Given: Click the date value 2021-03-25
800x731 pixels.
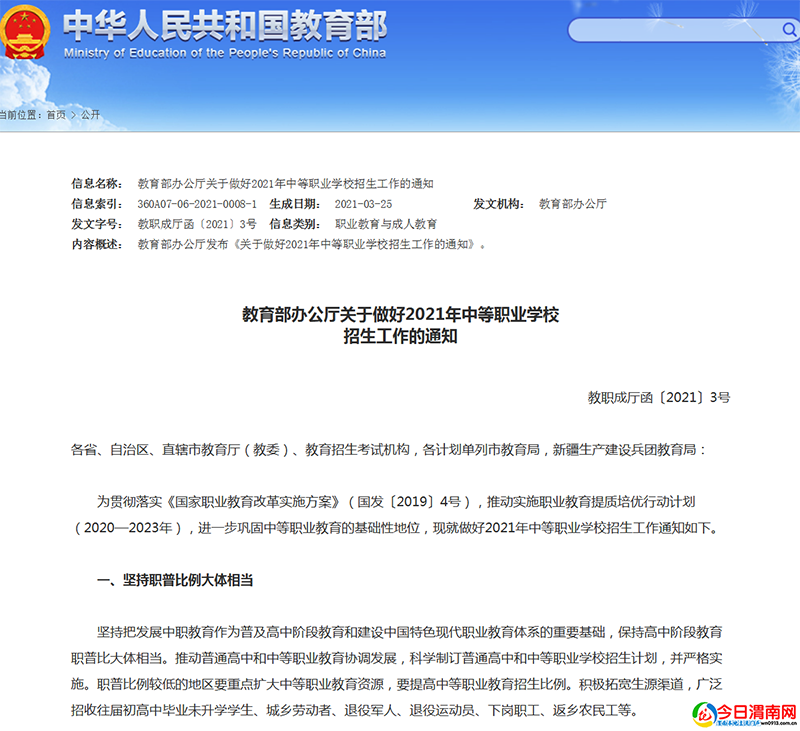Looking at the screenshot, I should click(x=363, y=204).
